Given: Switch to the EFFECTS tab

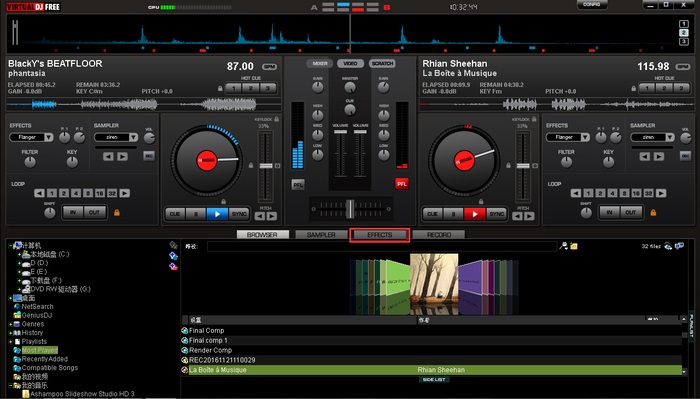Looking at the screenshot, I should coord(379,235).
